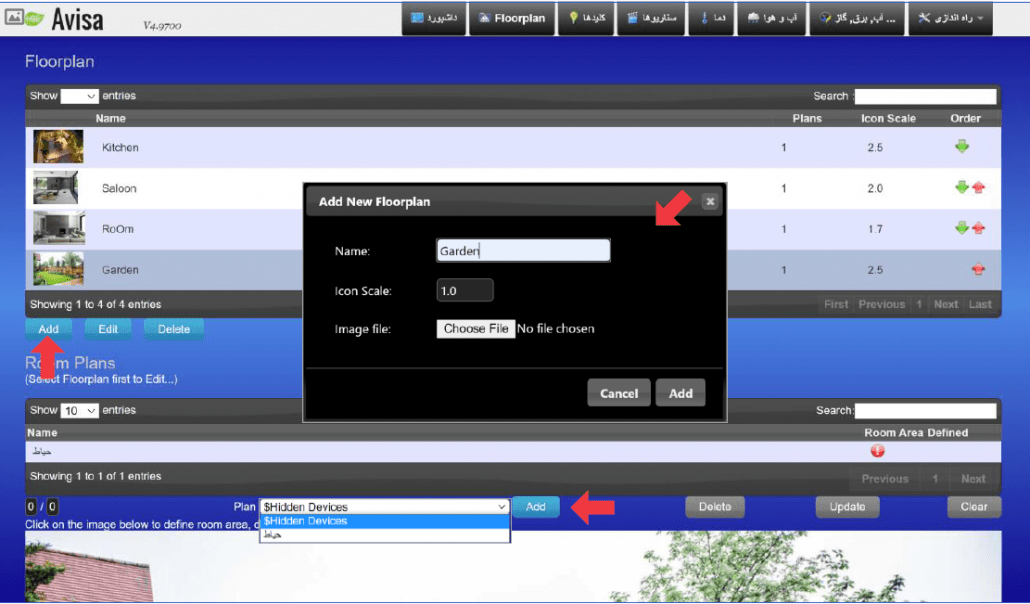Click Add in Add New Floorplan dialog
Screen dimensions: 1030x604
click(x=681, y=393)
